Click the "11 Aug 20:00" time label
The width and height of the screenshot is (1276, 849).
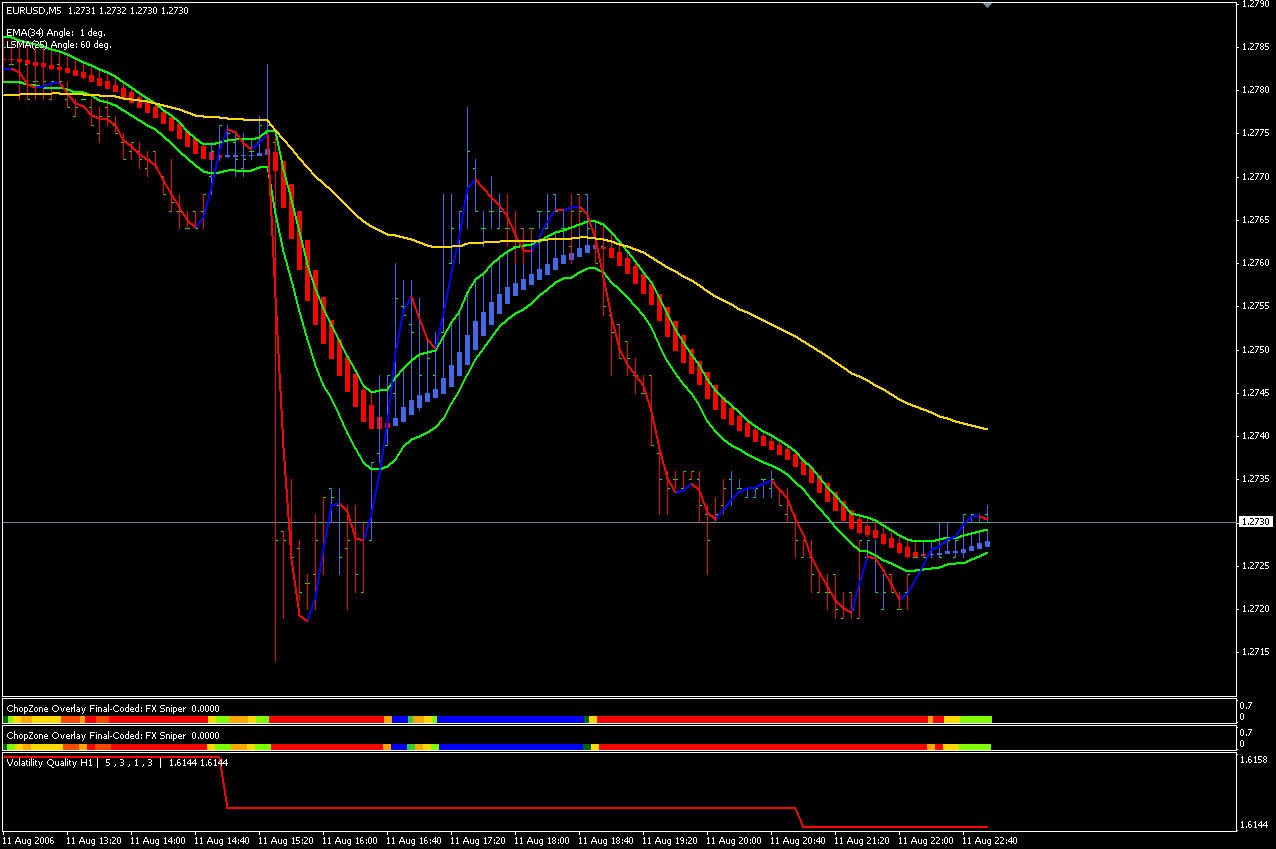[734, 841]
